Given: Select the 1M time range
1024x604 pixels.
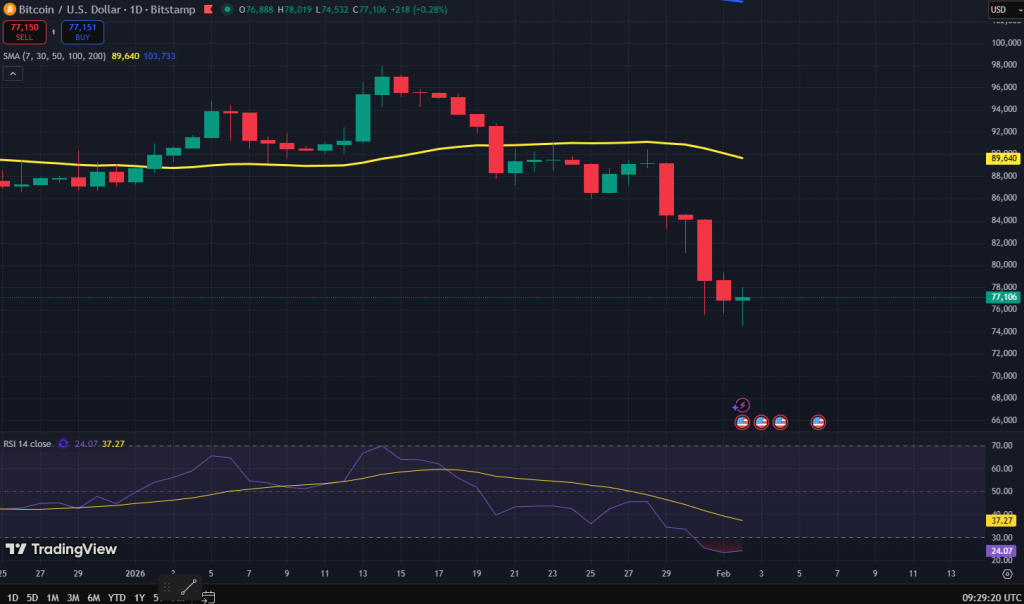Looking at the screenshot, I should (x=52, y=597).
